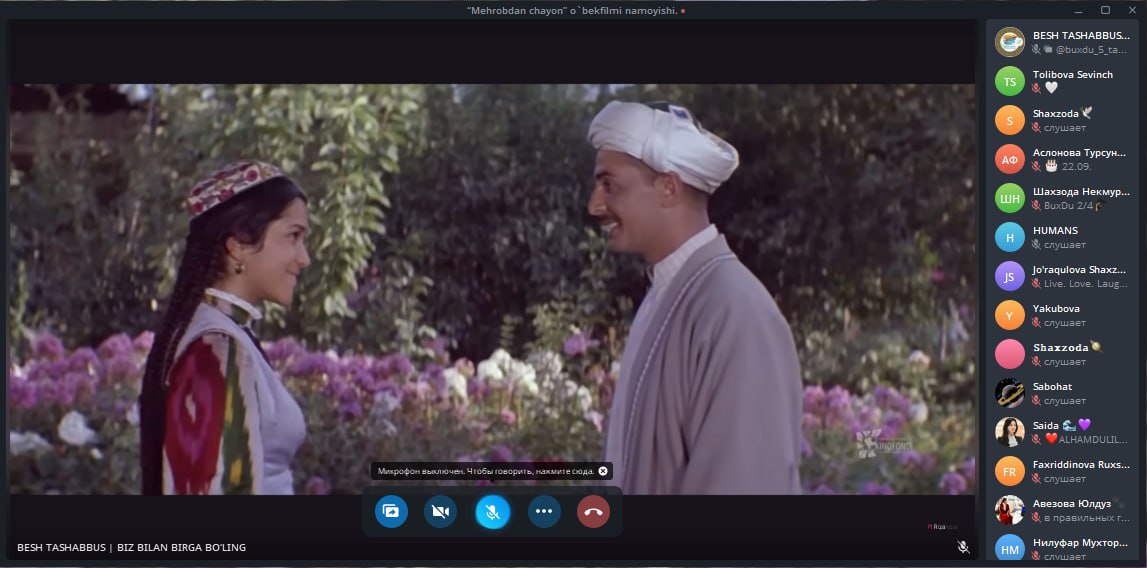Open the BESH TASHABBUS channel avatar
The width and height of the screenshot is (1147, 568).
(x=1009, y=42)
